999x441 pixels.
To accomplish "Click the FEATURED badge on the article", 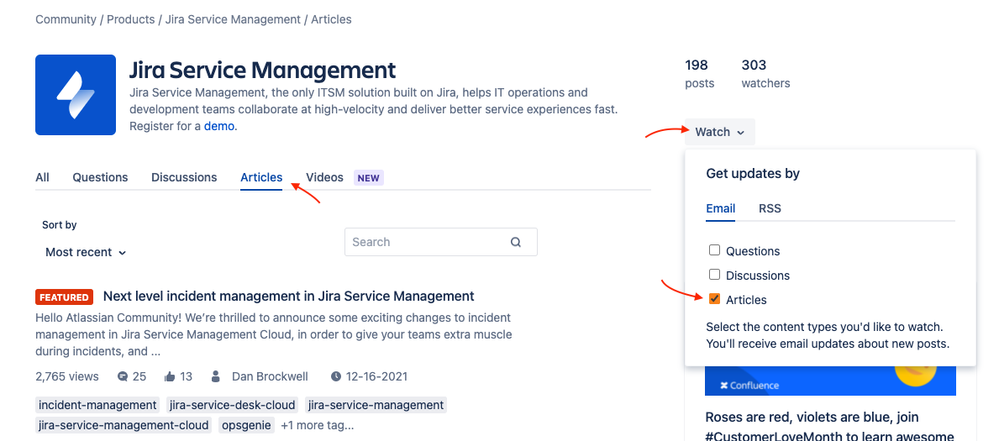I will (x=64, y=297).
